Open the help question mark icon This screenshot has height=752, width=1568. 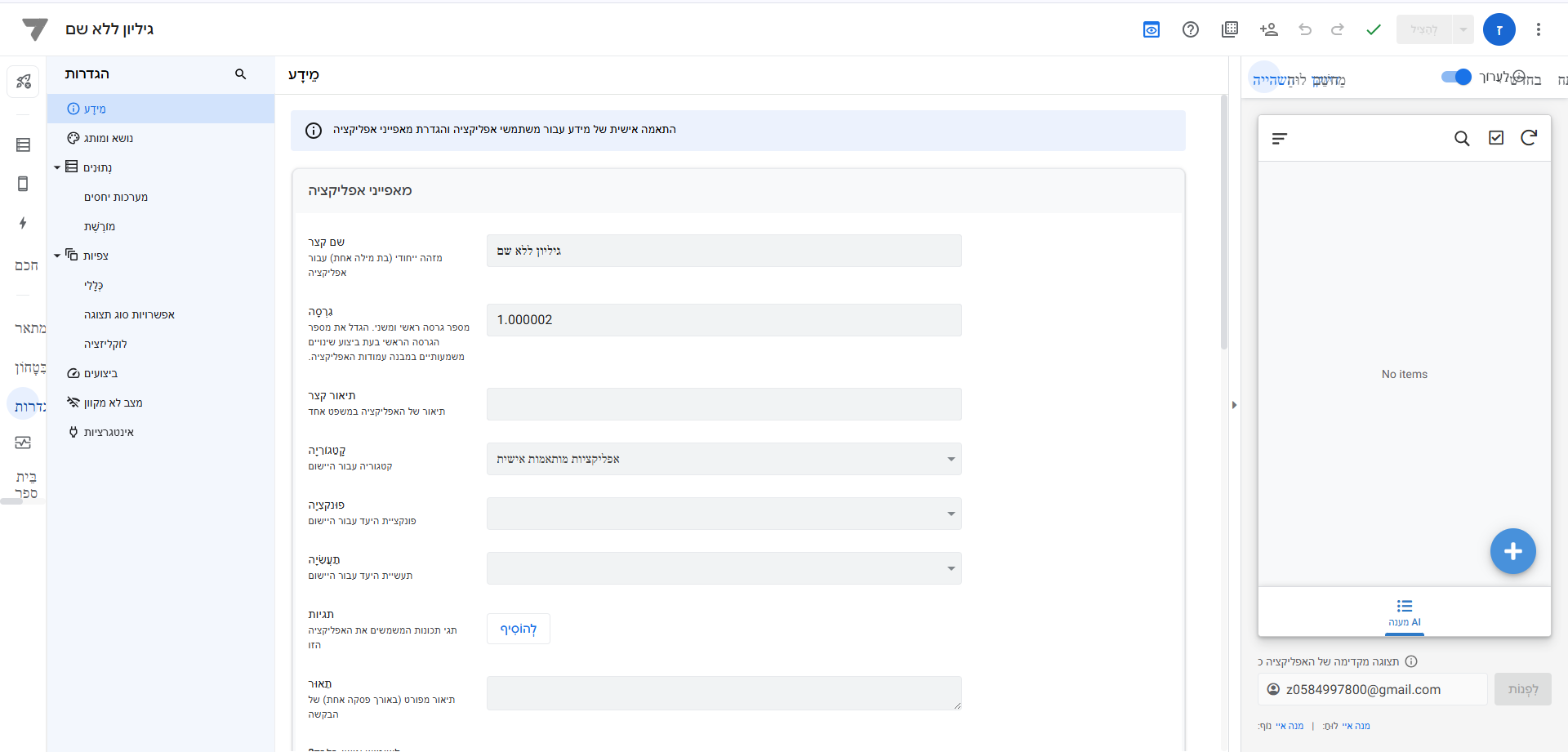[1190, 30]
